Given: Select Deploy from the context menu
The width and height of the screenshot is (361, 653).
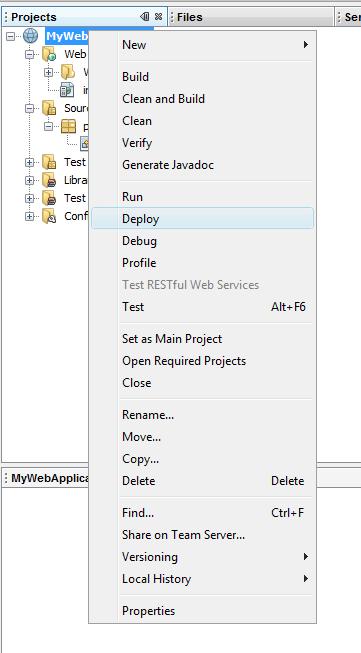Looking at the screenshot, I should [x=202, y=219].
